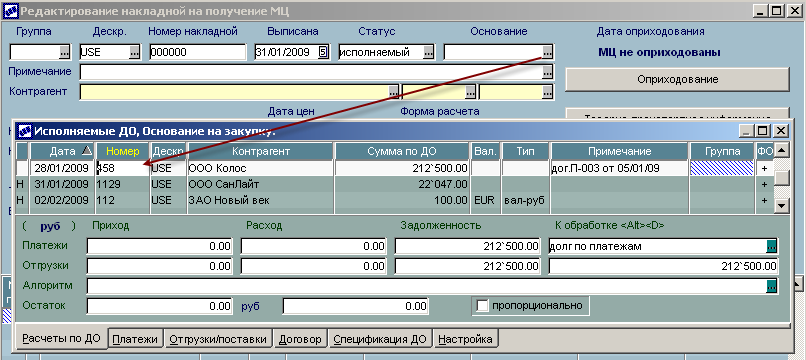Click the Примечание column header

coord(619,151)
